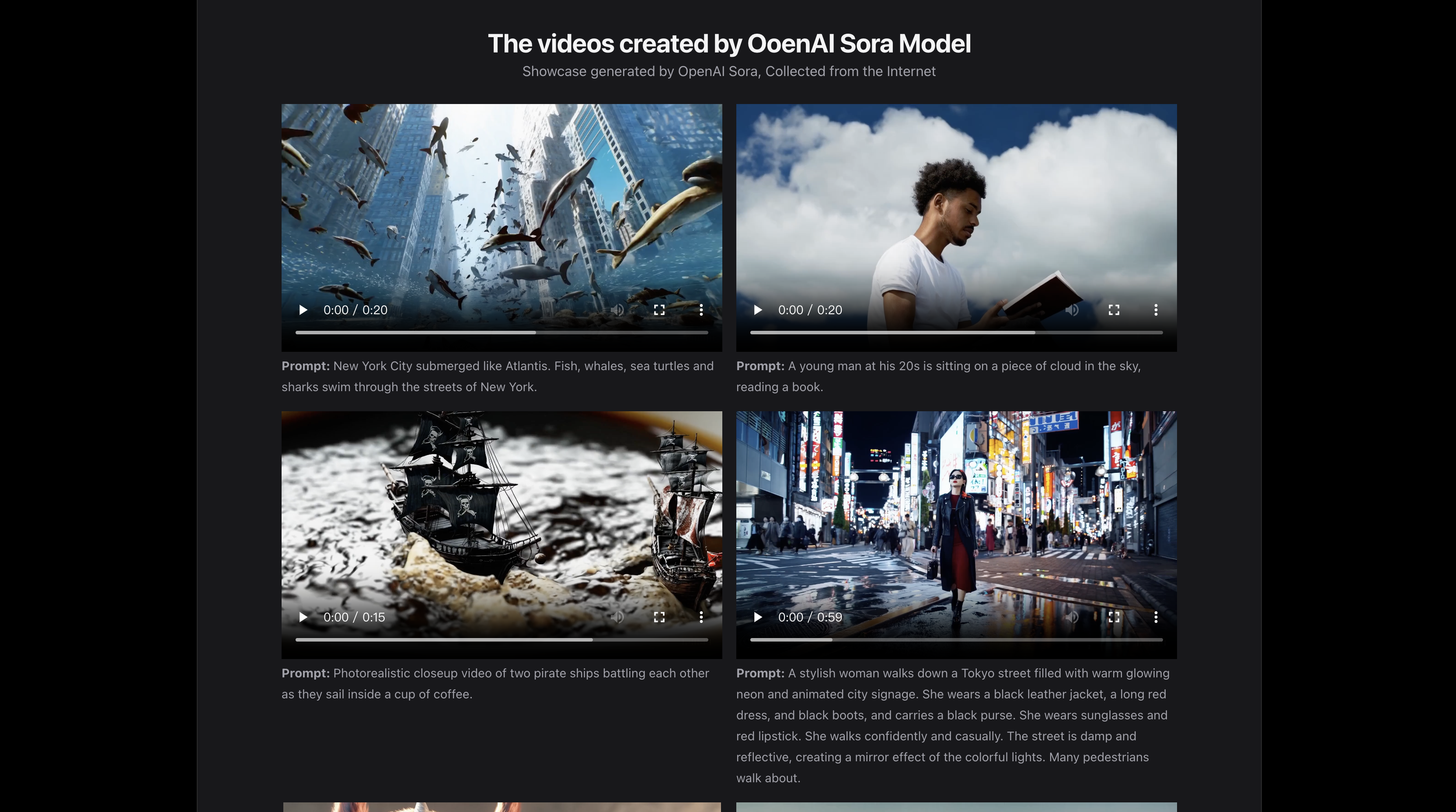
Task: Click the page heading about Sora Model
Action: (x=728, y=44)
